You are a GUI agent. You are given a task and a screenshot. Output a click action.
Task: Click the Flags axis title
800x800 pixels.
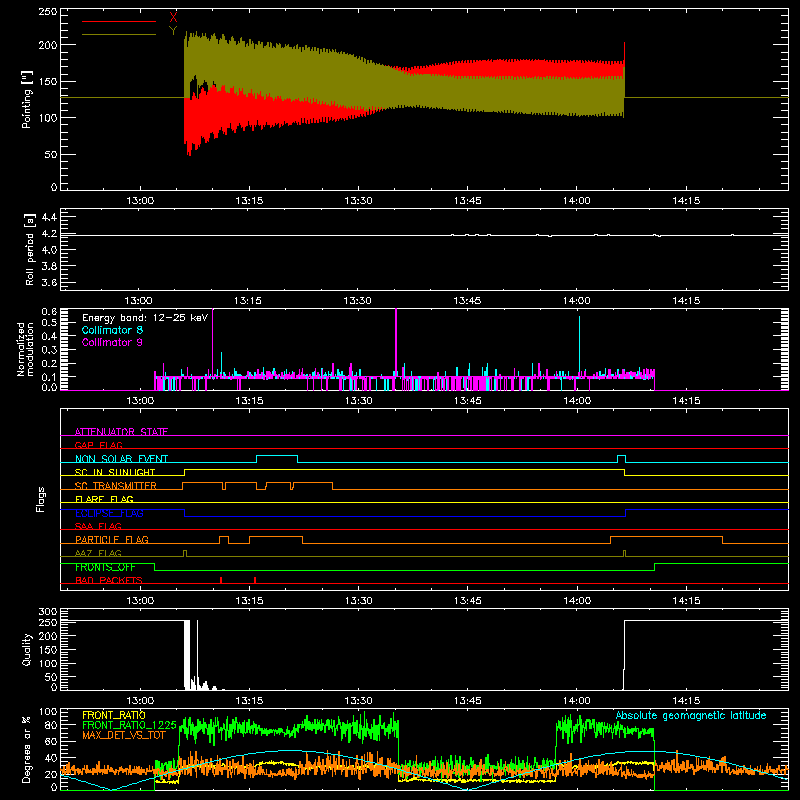pyautogui.click(x=41, y=499)
